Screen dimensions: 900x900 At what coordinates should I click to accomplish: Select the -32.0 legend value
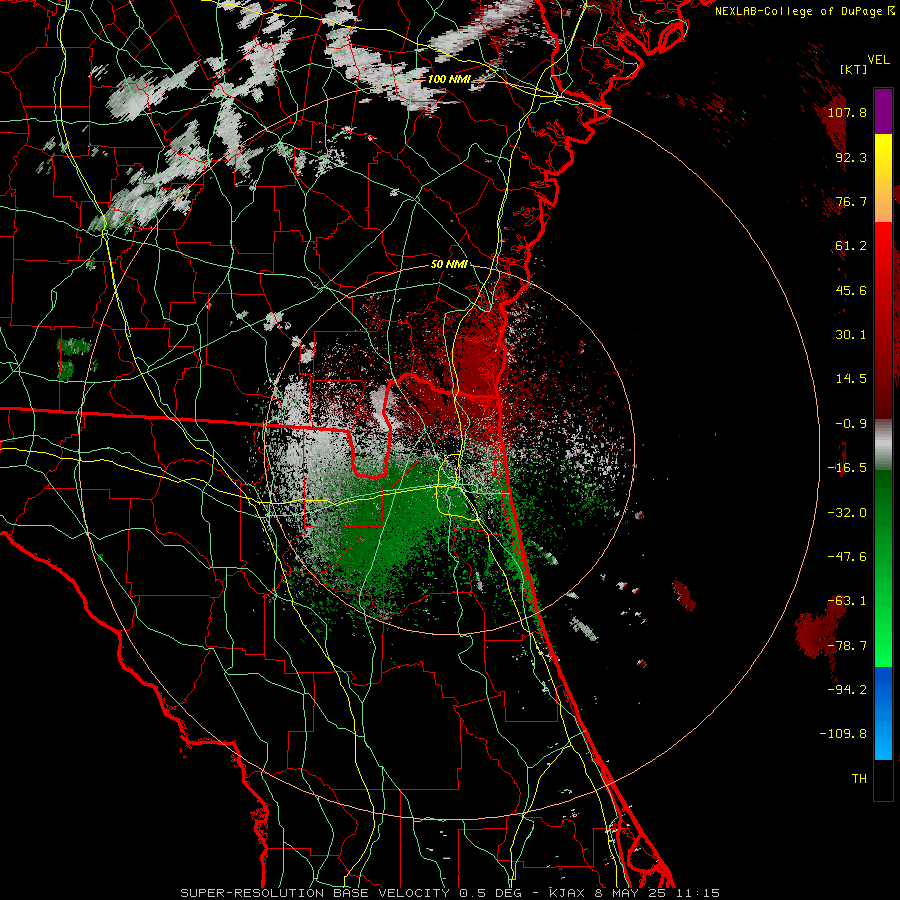(x=847, y=513)
